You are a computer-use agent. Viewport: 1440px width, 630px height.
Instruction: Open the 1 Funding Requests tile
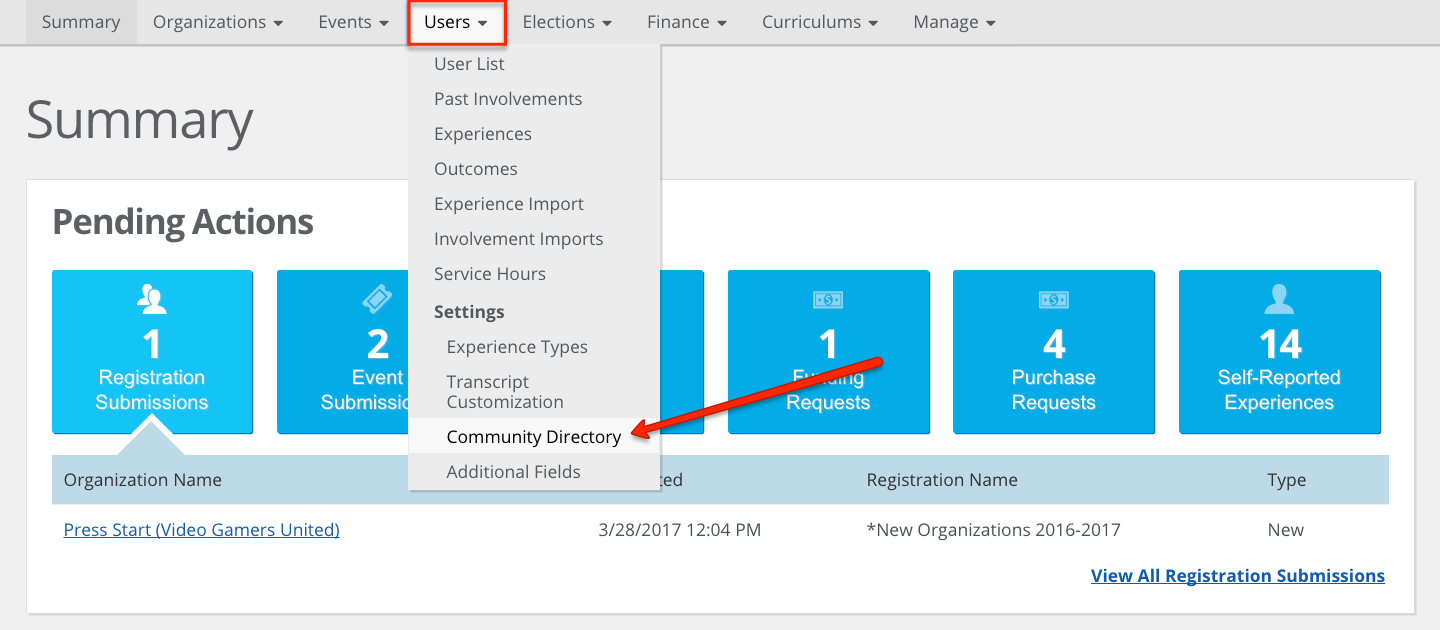828,352
